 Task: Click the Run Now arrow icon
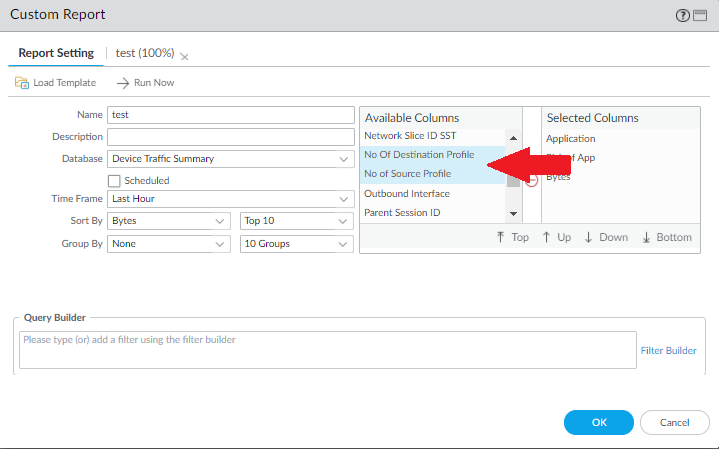click(x=124, y=83)
